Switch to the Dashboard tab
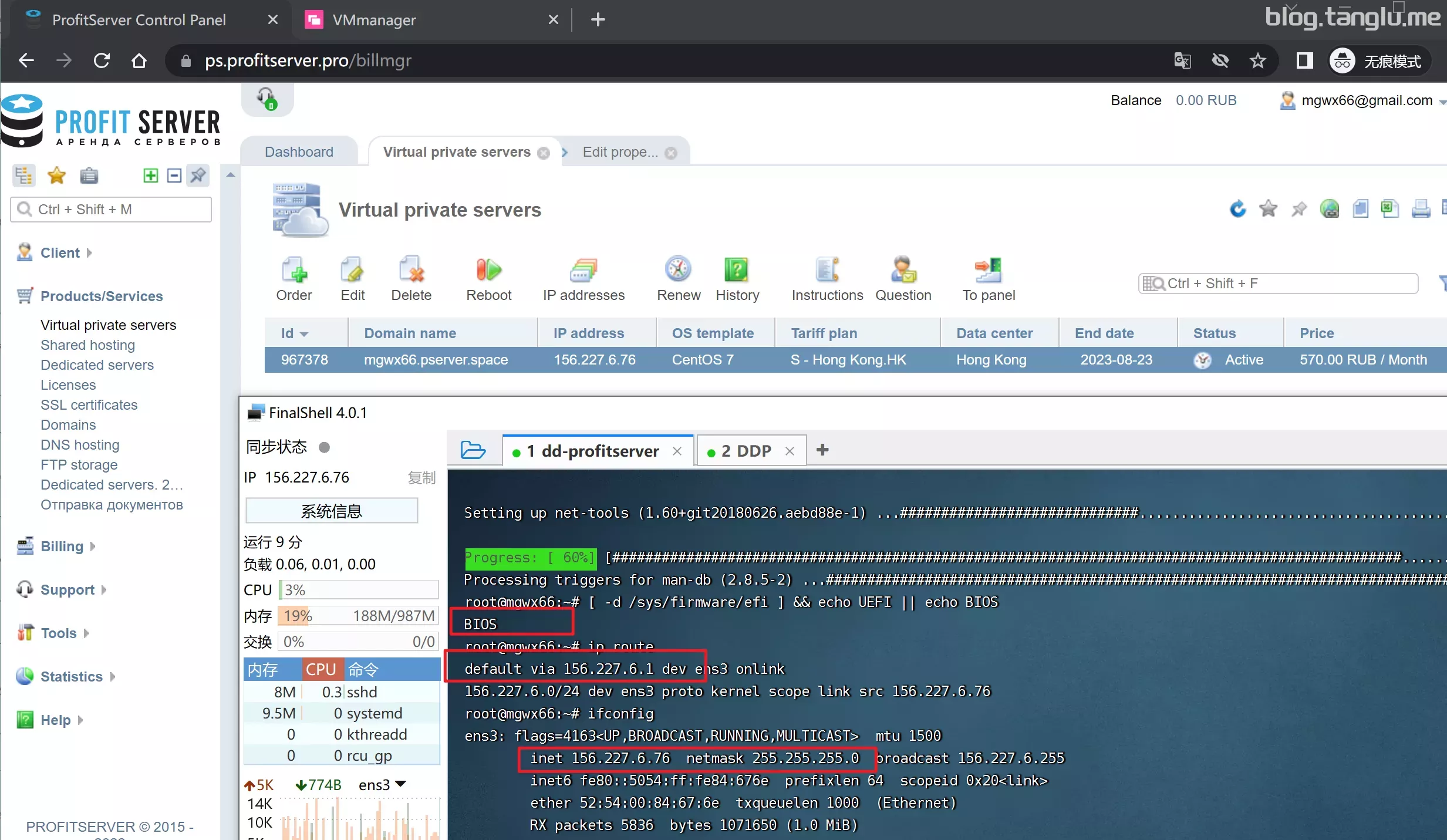This screenshot has width=1447, height=840. 299,152
